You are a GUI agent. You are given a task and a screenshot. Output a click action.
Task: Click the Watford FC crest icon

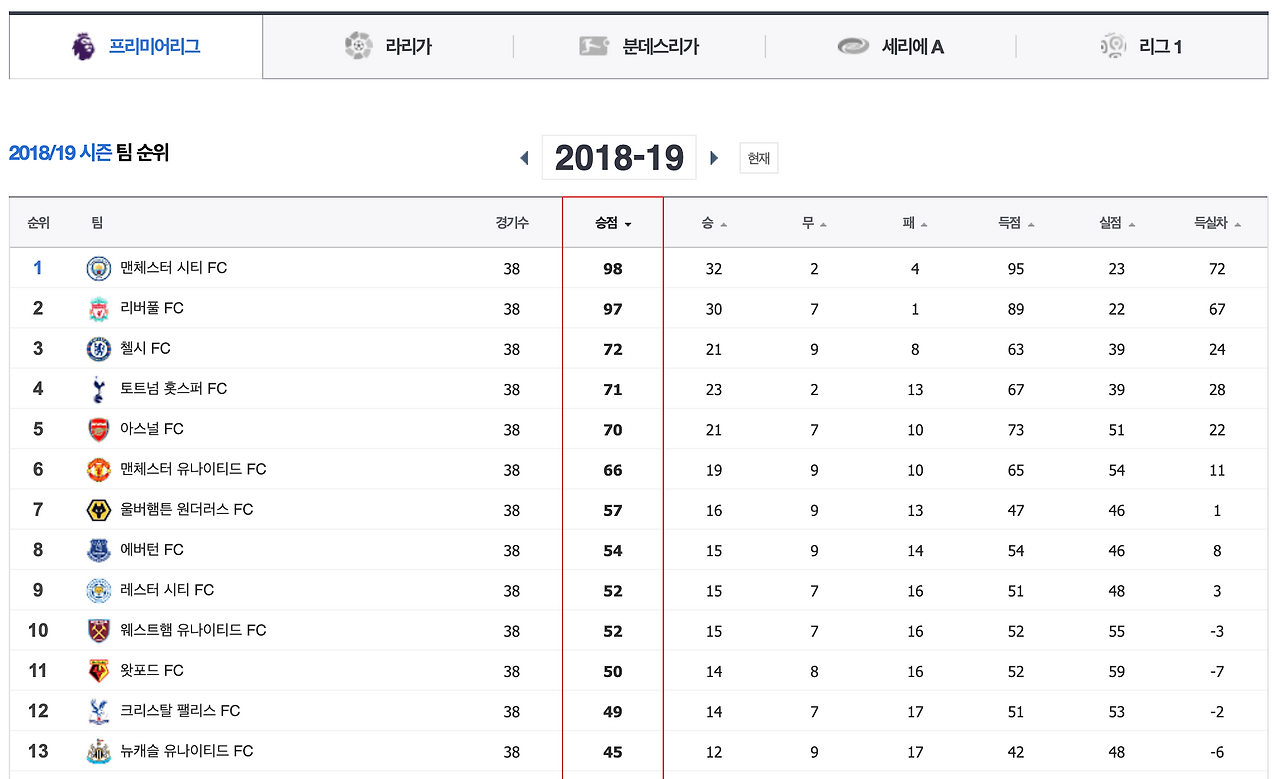coord(98,671)
